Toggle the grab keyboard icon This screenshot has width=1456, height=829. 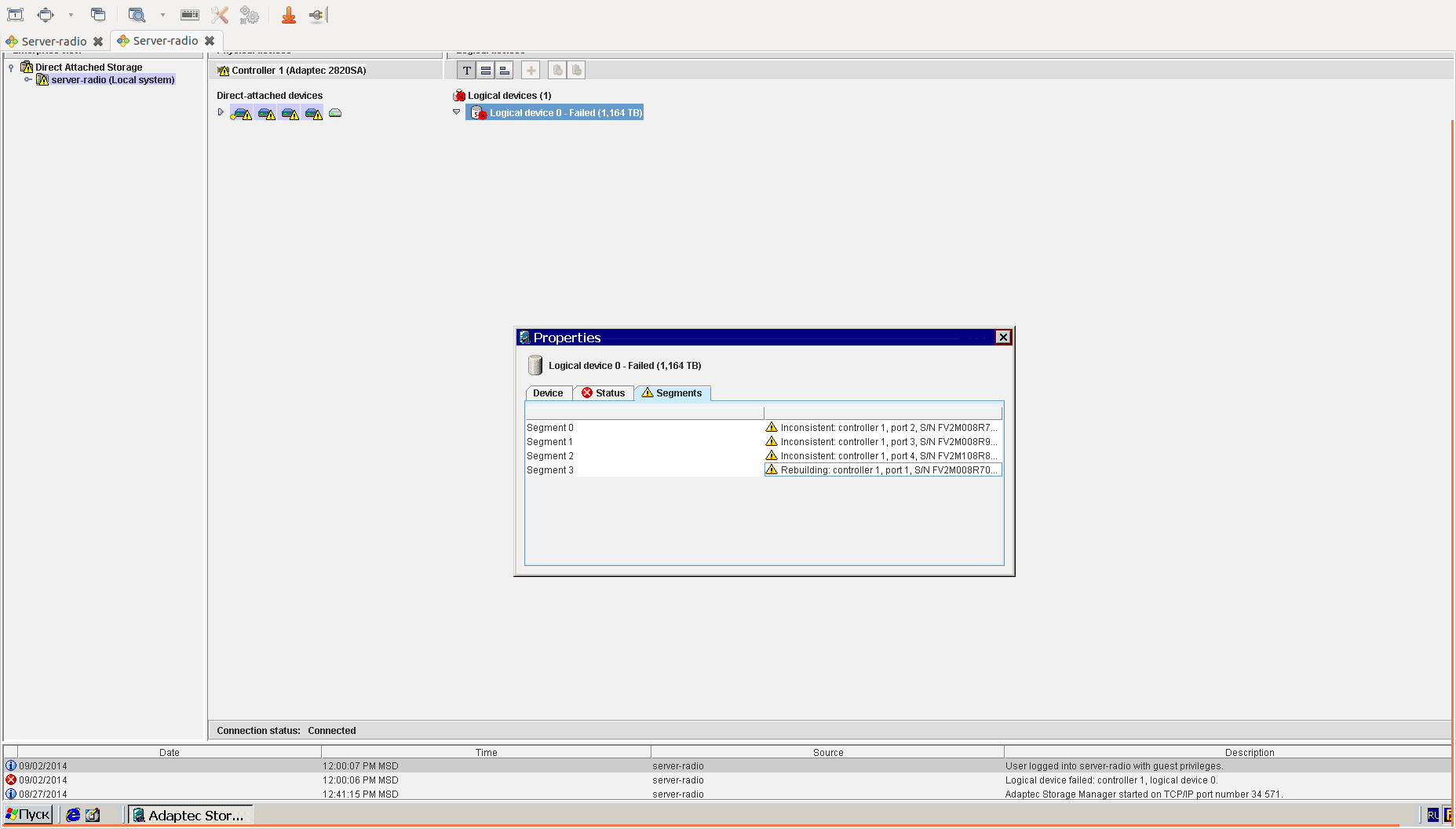pyautogui.click(x=190, y=15)
